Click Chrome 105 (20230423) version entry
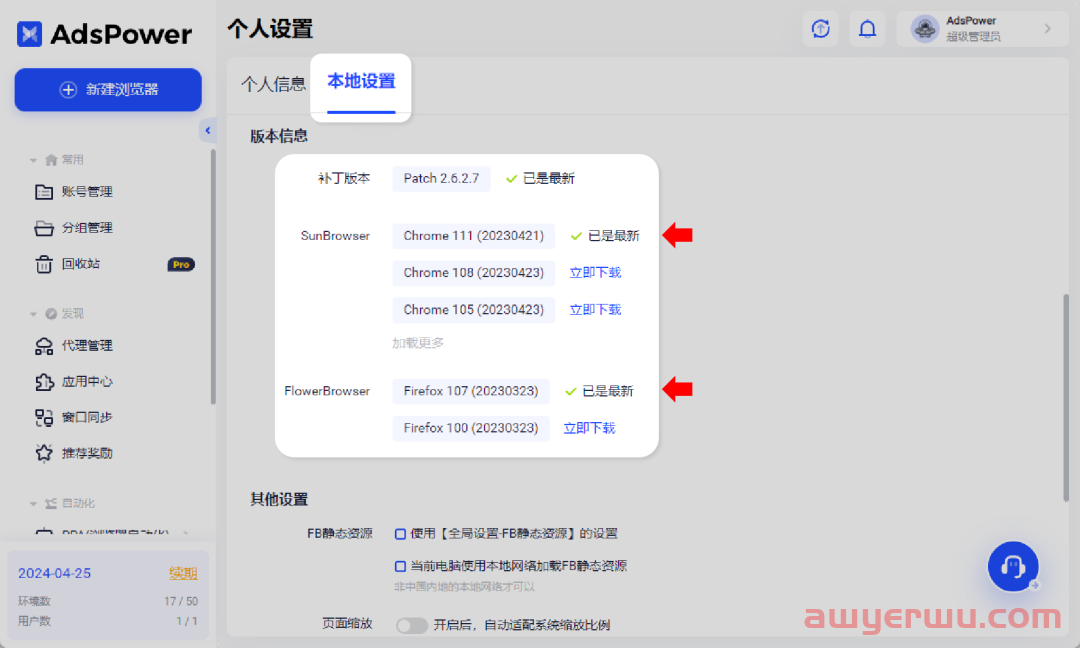This screenshot has width=1080, height=648. (474, 310)
